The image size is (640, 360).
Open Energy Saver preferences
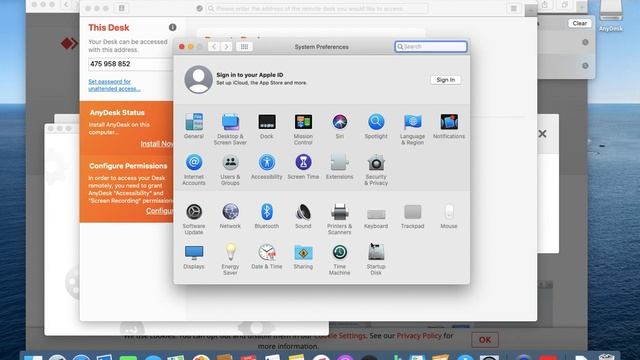[230, 259]
